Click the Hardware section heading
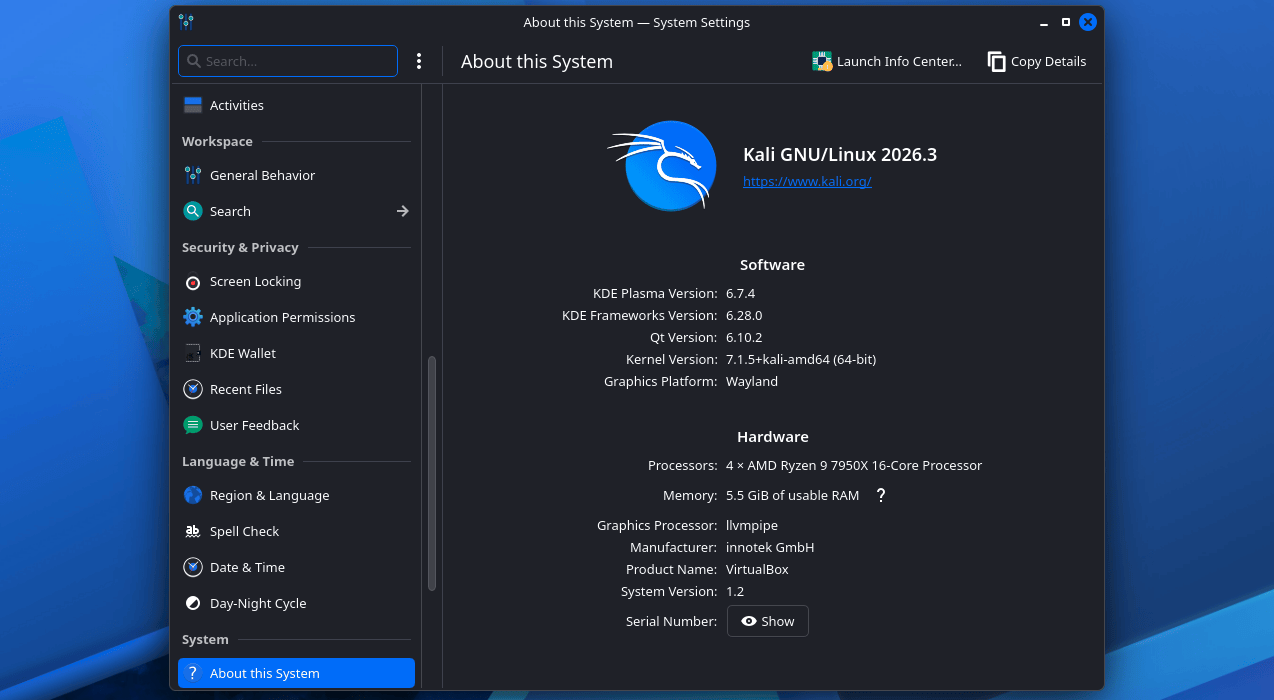This screenshot has width=1274, height=700. [773, 437]
